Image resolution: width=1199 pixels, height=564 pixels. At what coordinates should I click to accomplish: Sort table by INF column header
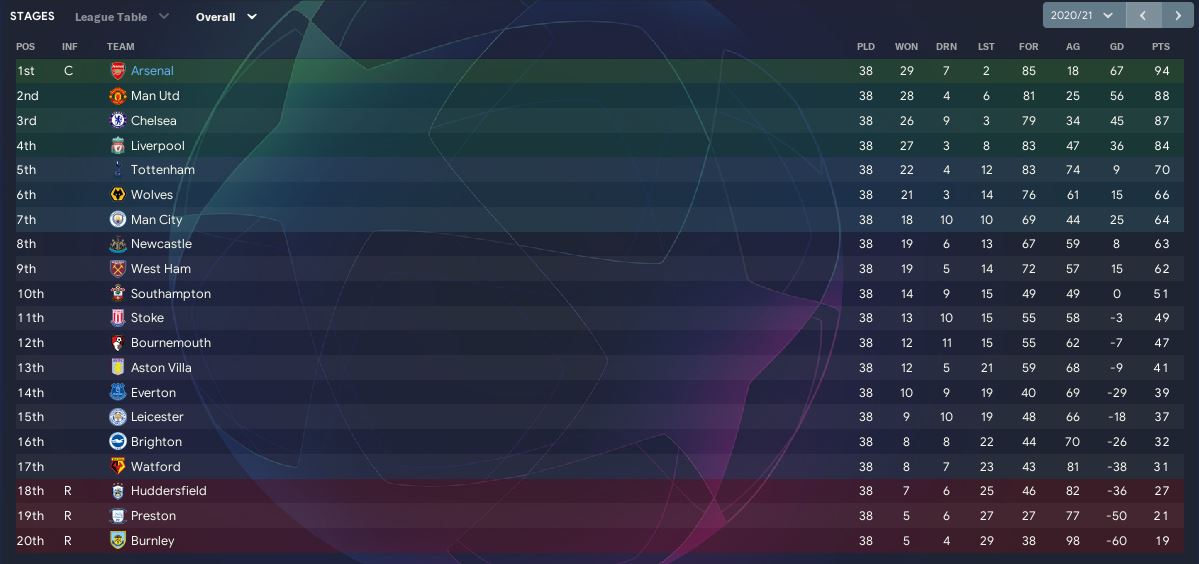[x=70, y=47]
